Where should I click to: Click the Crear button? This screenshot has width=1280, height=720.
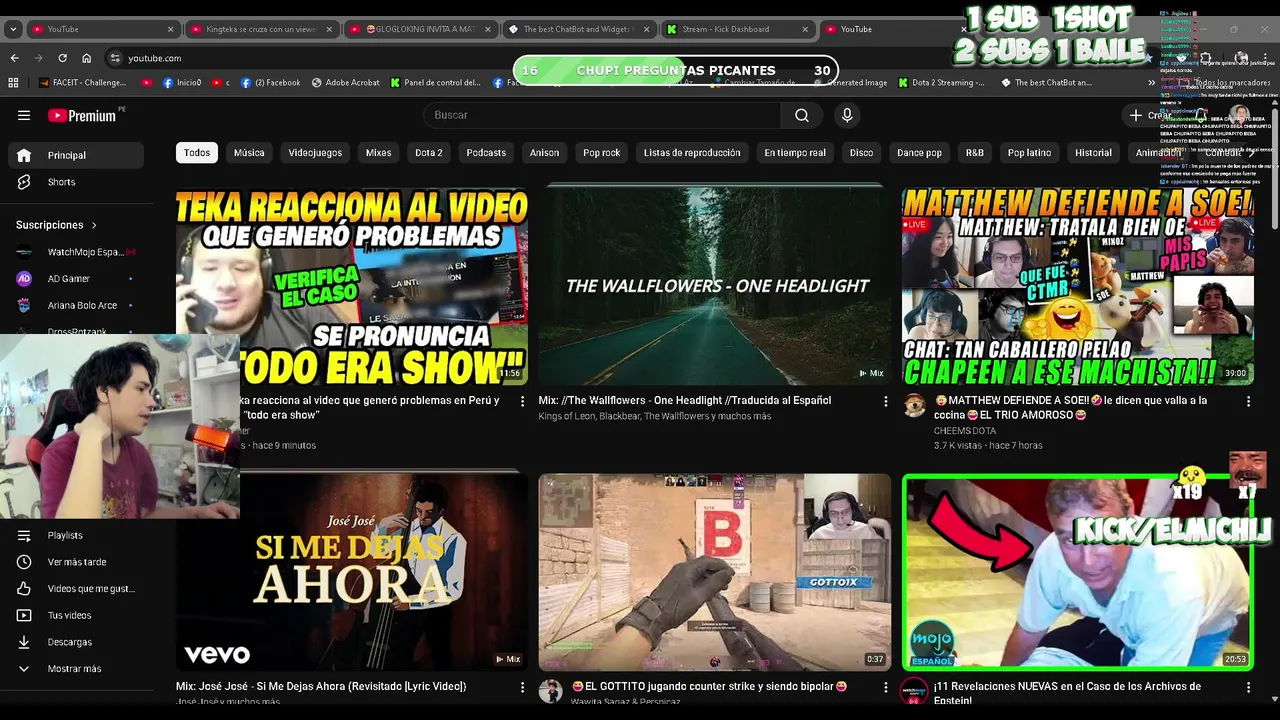[x=1152, y=115]
